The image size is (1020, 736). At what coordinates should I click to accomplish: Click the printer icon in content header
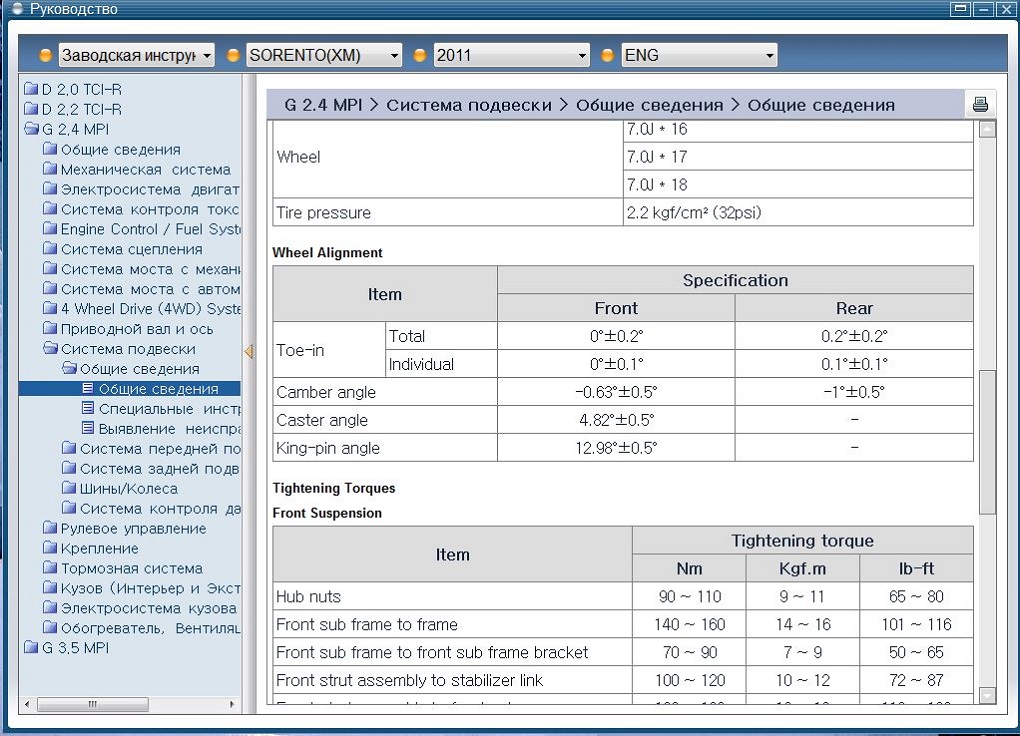pyautogui.click(x=980, y=104)
